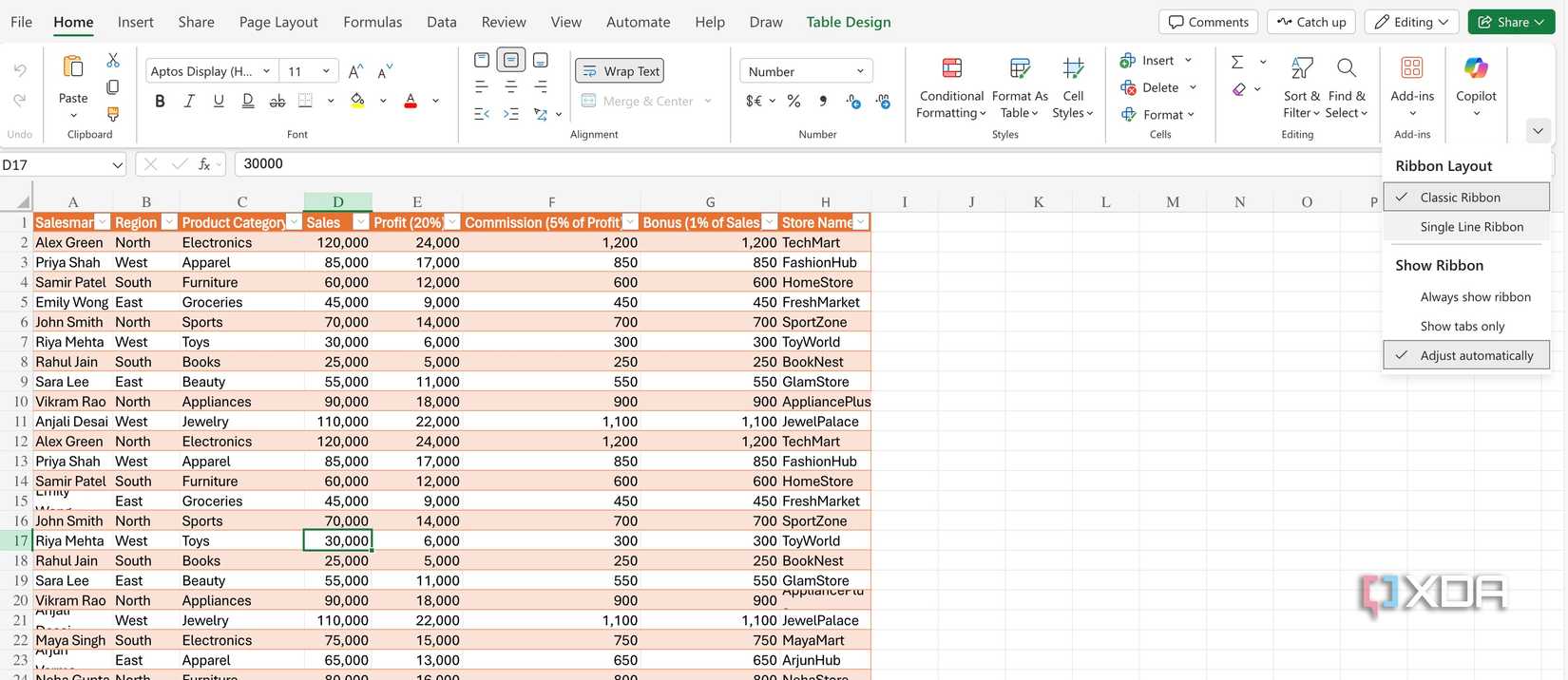Open Editing mode dropdown
1568x680 pixels.
tap(1412, 22)
